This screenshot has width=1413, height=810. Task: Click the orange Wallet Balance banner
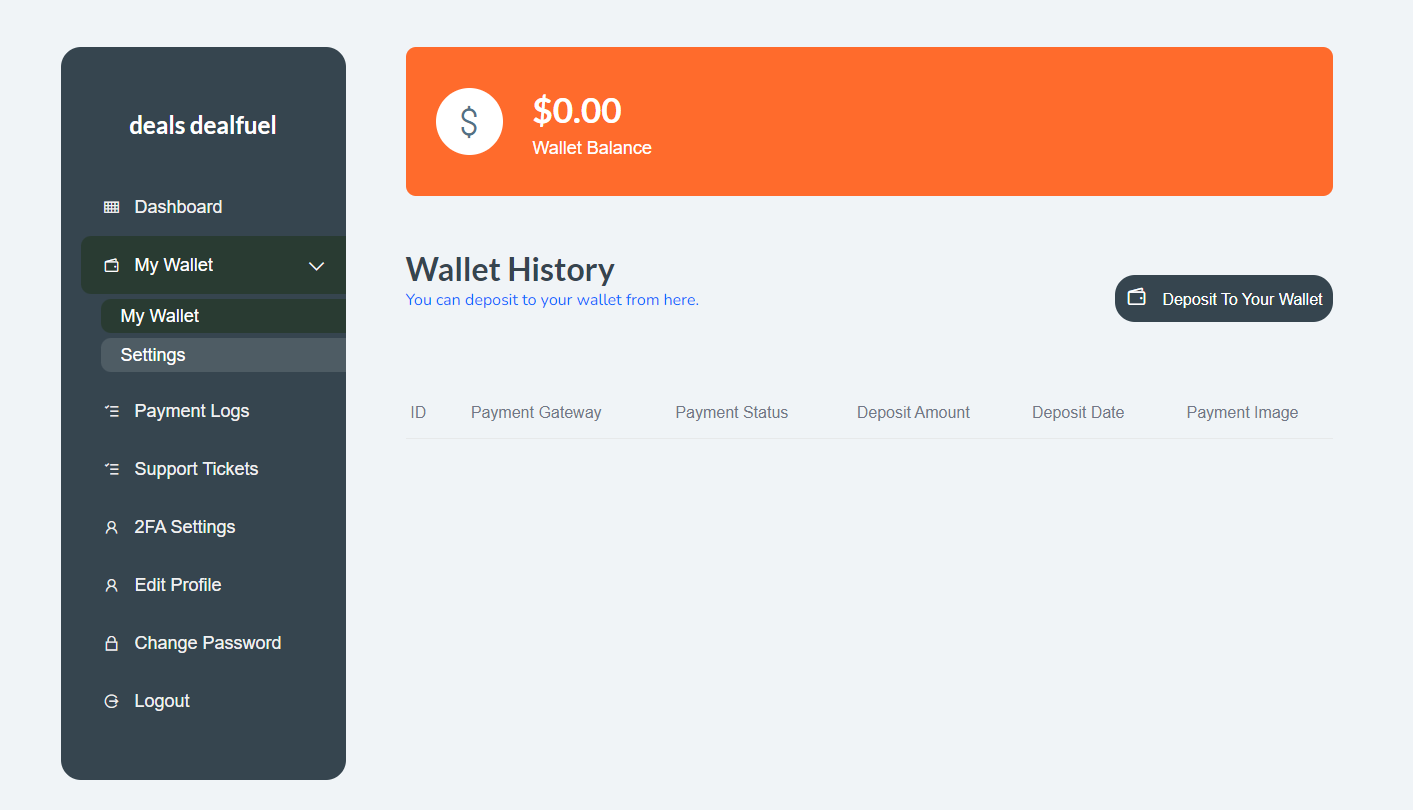coord(869,121)
